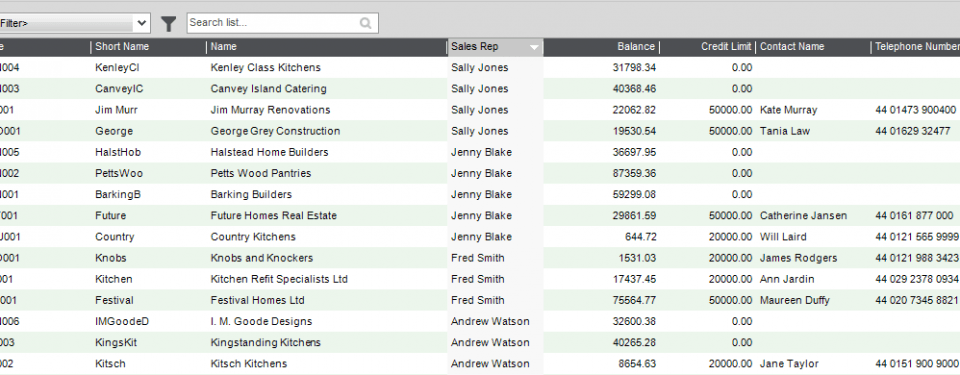Click short name IMGoodeD

click(122, 322)
